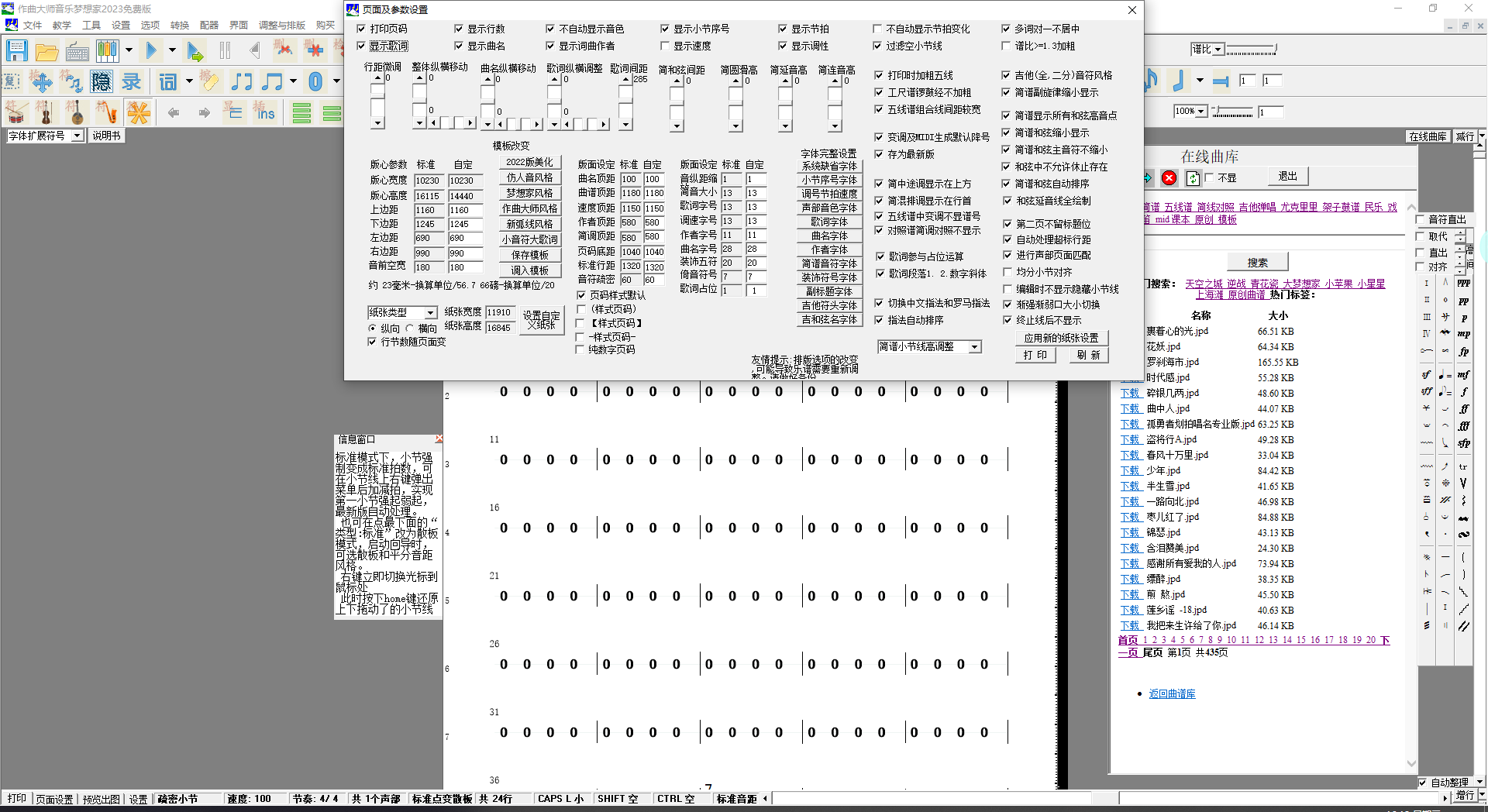Image resolution: width=1488 pixels, height=812 pixels.
Task: Choose the blue zero rest note icon
Action: click(x=315, y=81)
